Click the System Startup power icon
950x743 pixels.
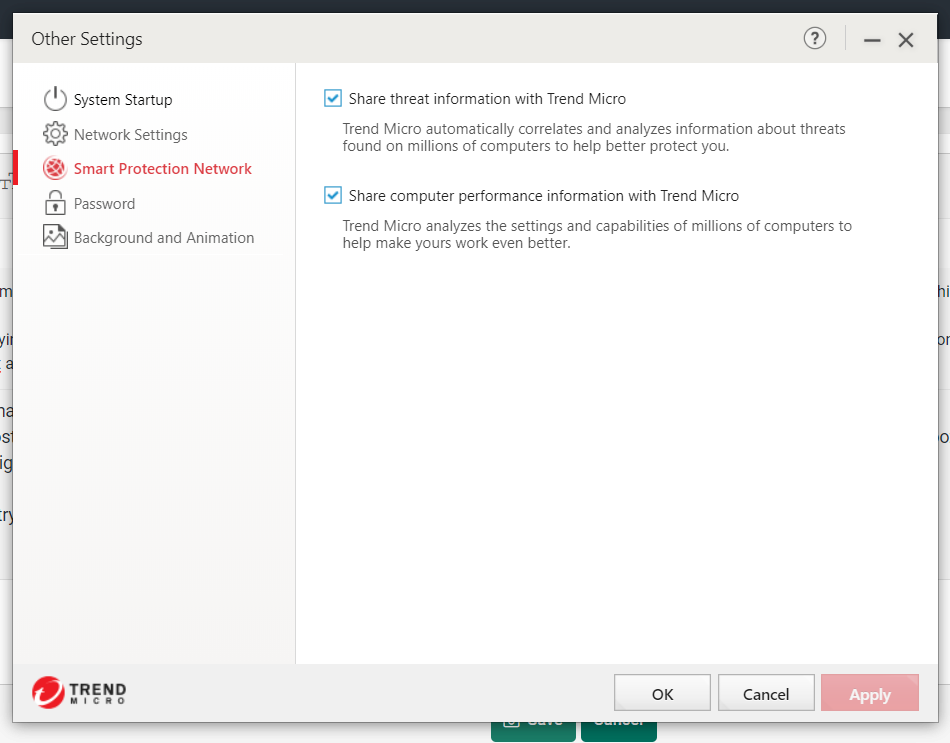[x=55, y=99]
